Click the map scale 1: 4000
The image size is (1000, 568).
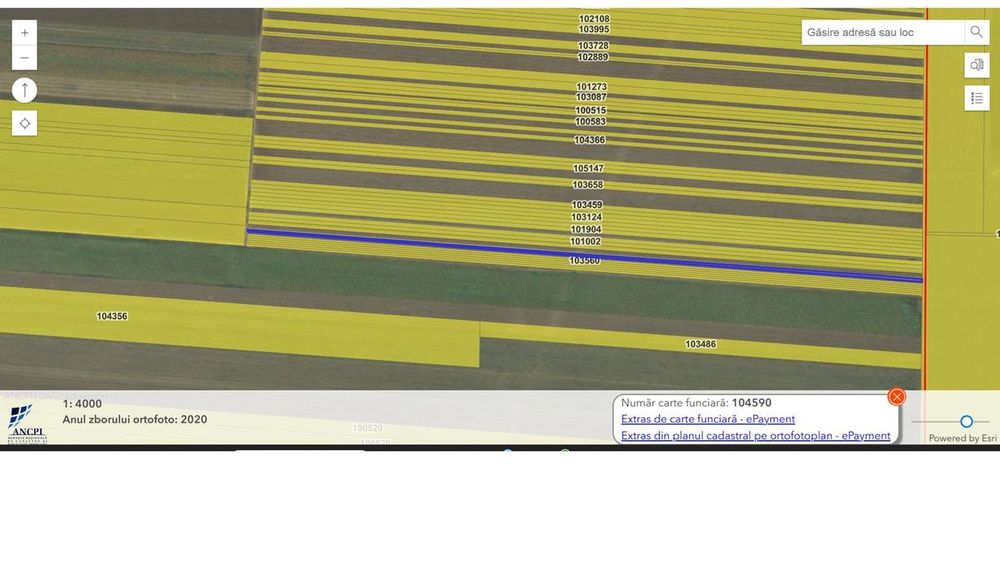point(82,404)
